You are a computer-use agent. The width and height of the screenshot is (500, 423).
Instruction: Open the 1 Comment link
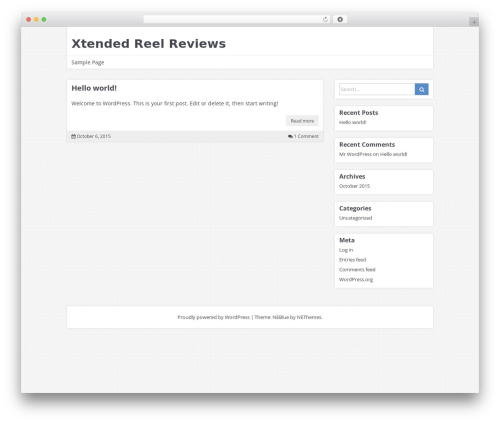pyautogui.click(x=306, y=136)
